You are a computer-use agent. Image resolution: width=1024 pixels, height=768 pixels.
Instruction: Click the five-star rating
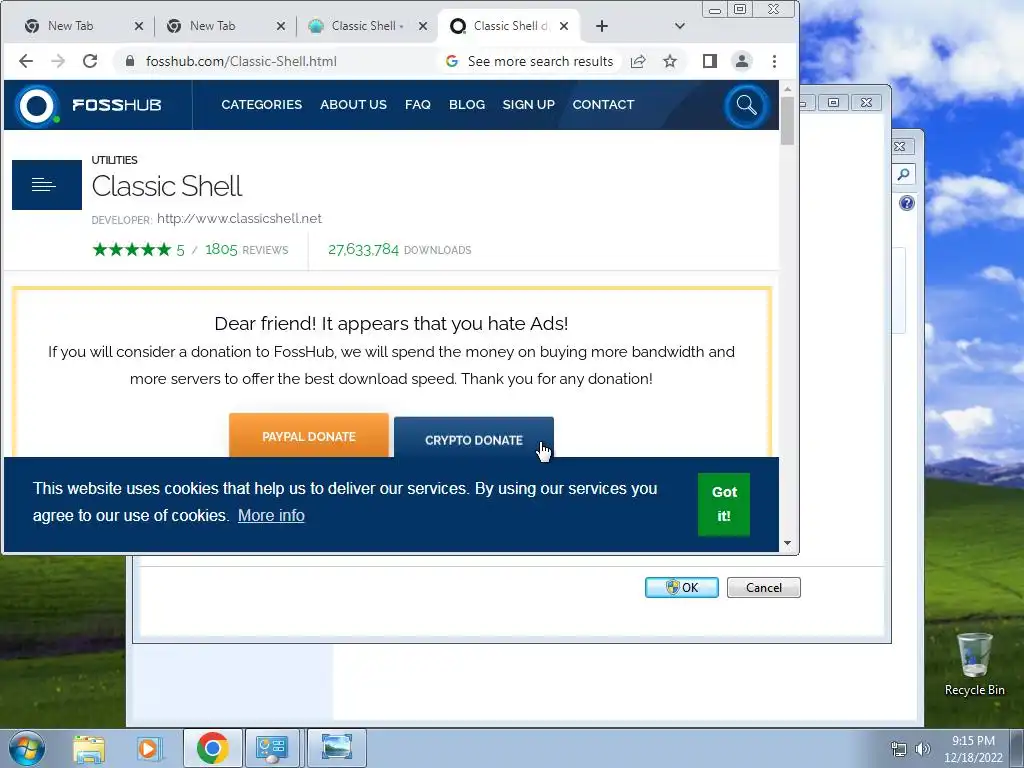point(131,249)
